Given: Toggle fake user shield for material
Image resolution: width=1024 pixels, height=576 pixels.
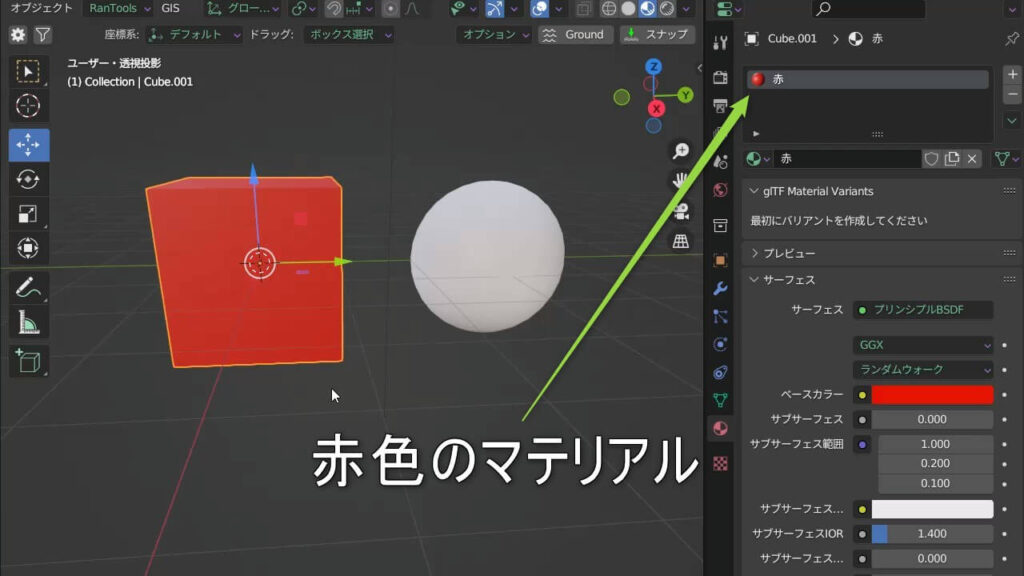Looking at the screenshot, I should coord(931,159).
